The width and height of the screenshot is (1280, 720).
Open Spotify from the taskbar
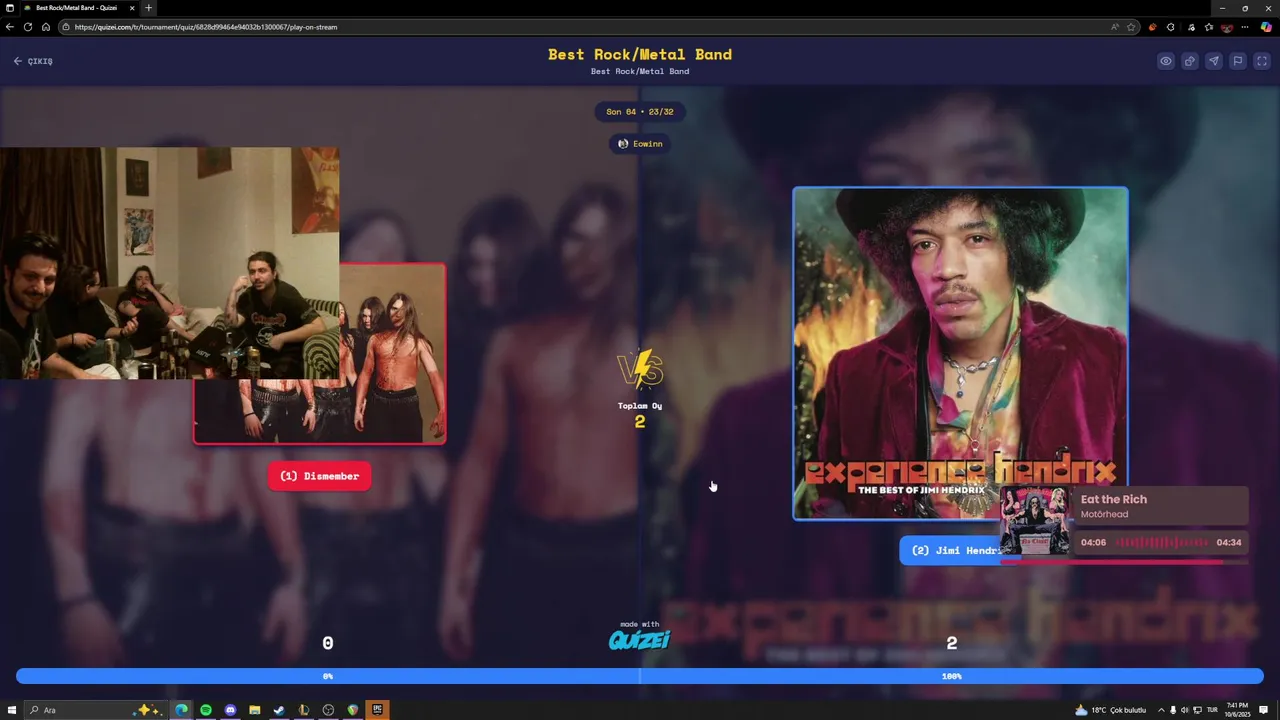(x=206, y=710)
